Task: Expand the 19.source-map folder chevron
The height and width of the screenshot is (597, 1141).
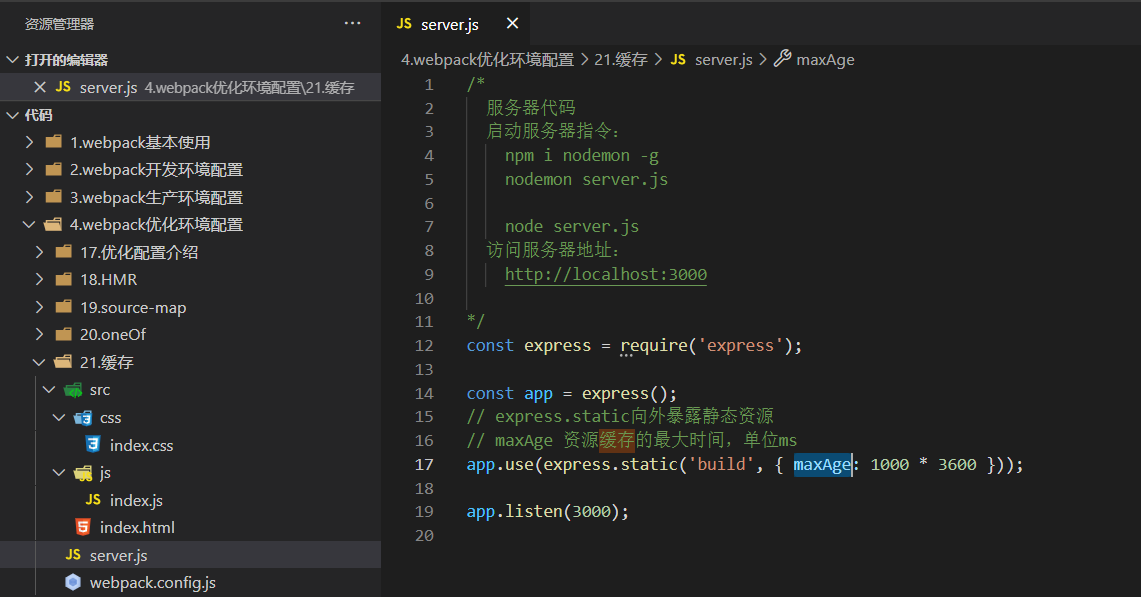Action: tap(39, 307)
